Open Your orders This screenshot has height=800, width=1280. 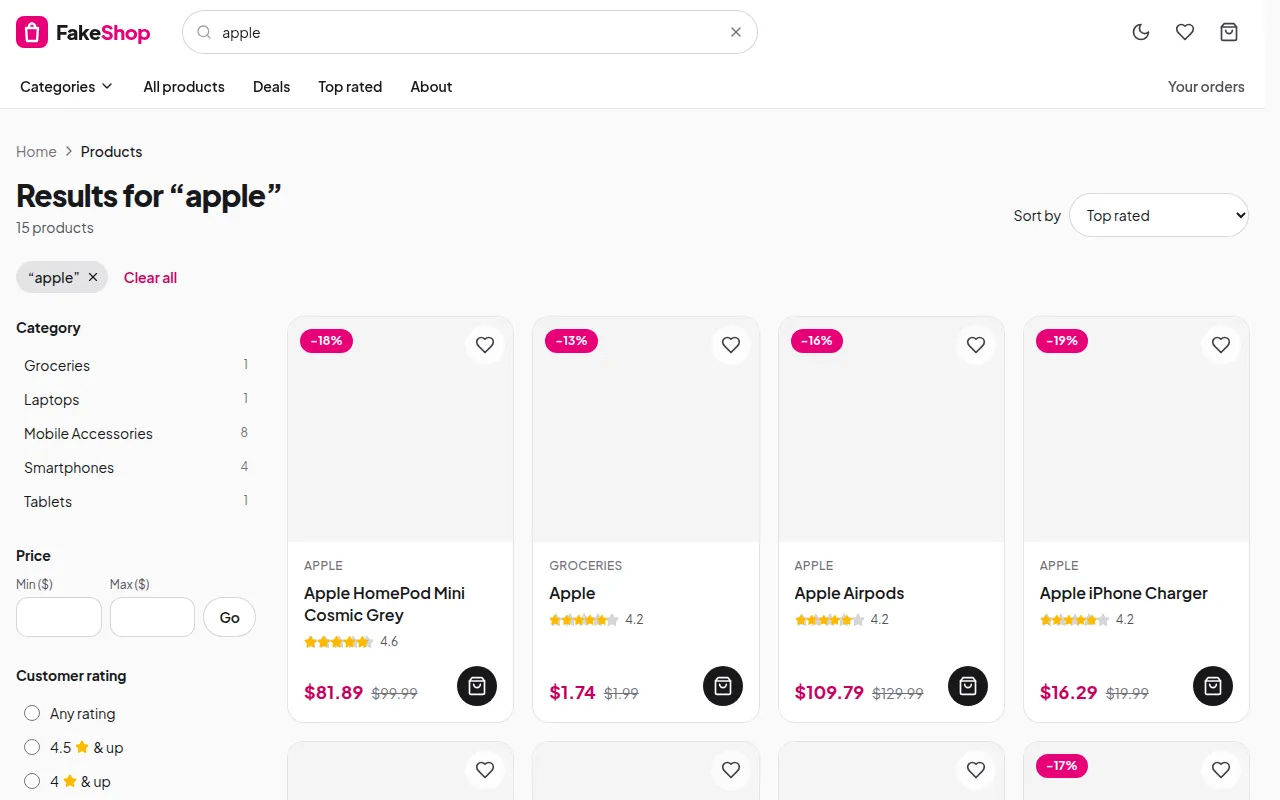pyautogui.click(x=1206, y=87)
